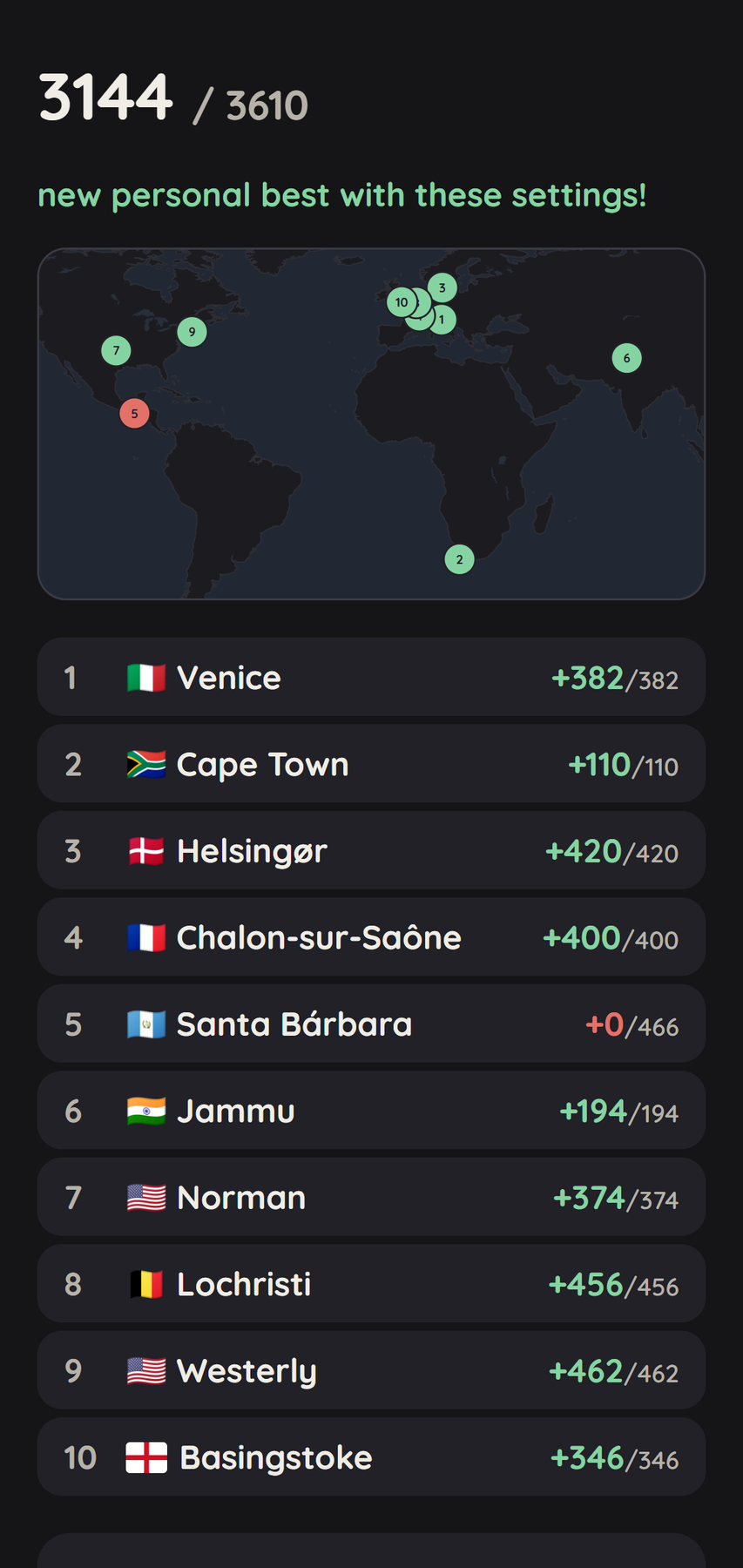
Task: Select map marker 7 in the USA
Action: [116, 350]
